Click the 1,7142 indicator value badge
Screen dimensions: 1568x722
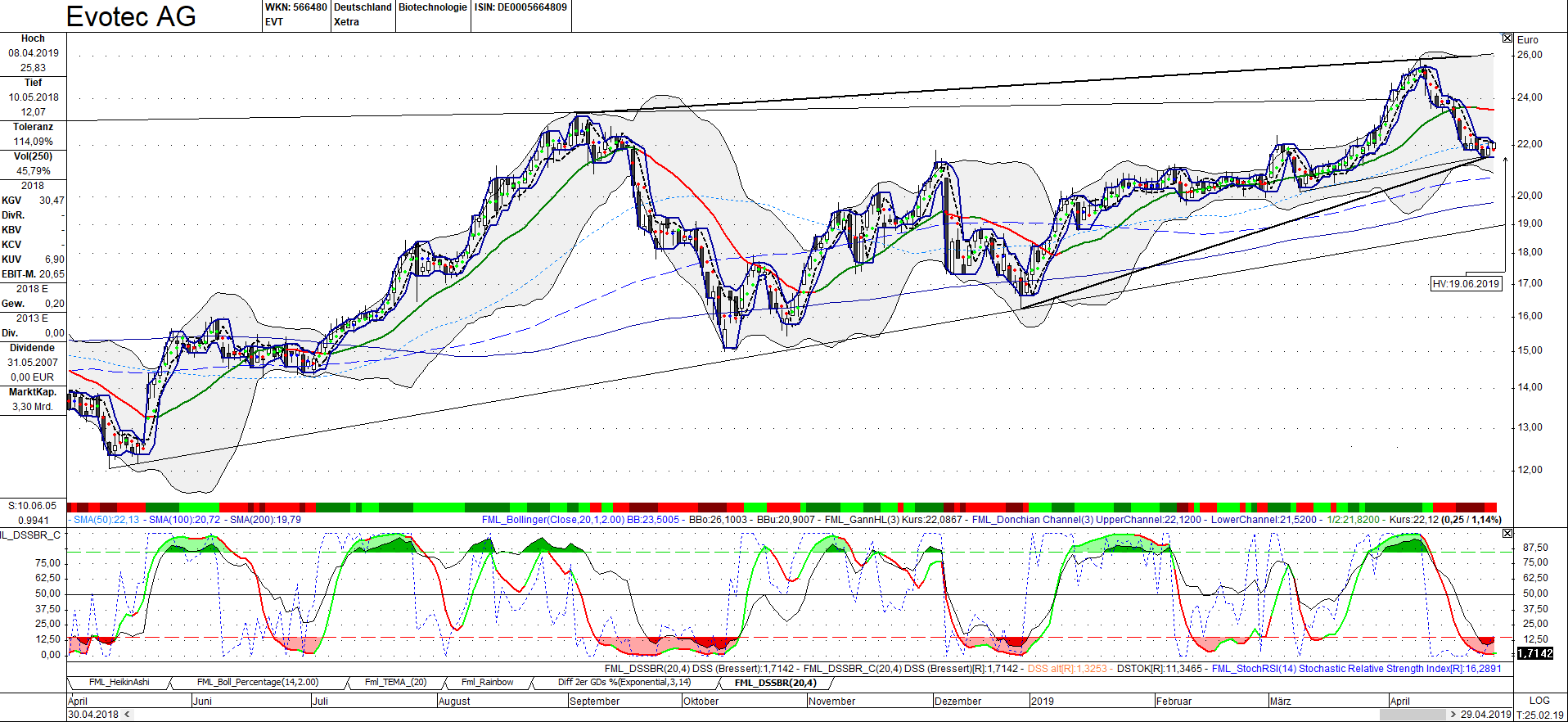point(1535,653)
